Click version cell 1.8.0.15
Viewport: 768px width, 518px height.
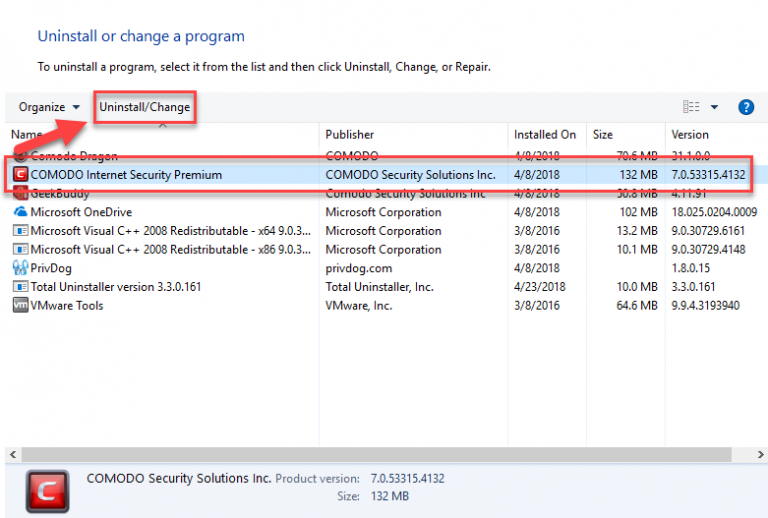[x=690, y=268]
